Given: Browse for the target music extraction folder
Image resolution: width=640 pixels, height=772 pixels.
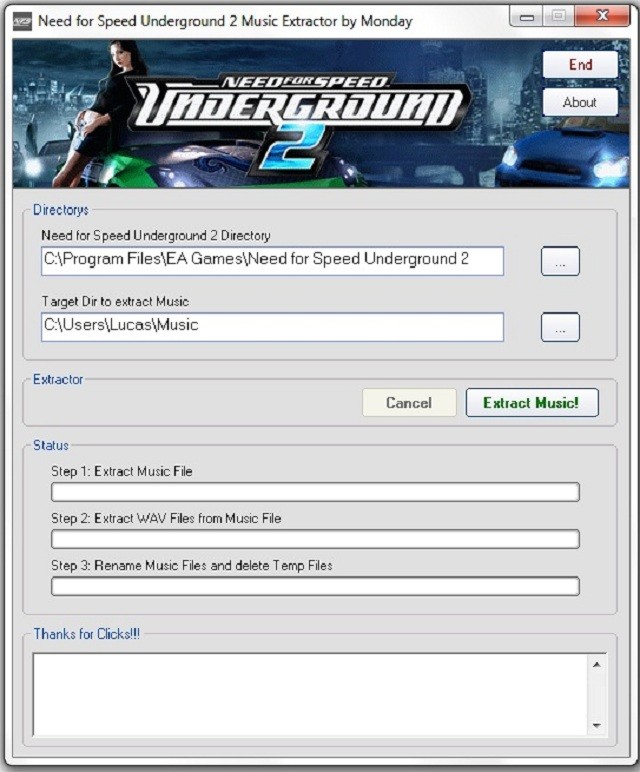Looking at the screenshot, I should pos(560,327).
